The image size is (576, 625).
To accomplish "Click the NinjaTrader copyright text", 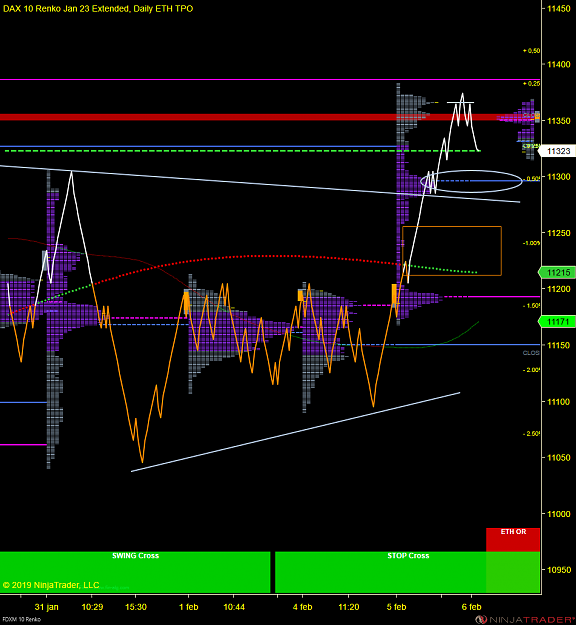I will pyautogui.click(x=51, y=585).
